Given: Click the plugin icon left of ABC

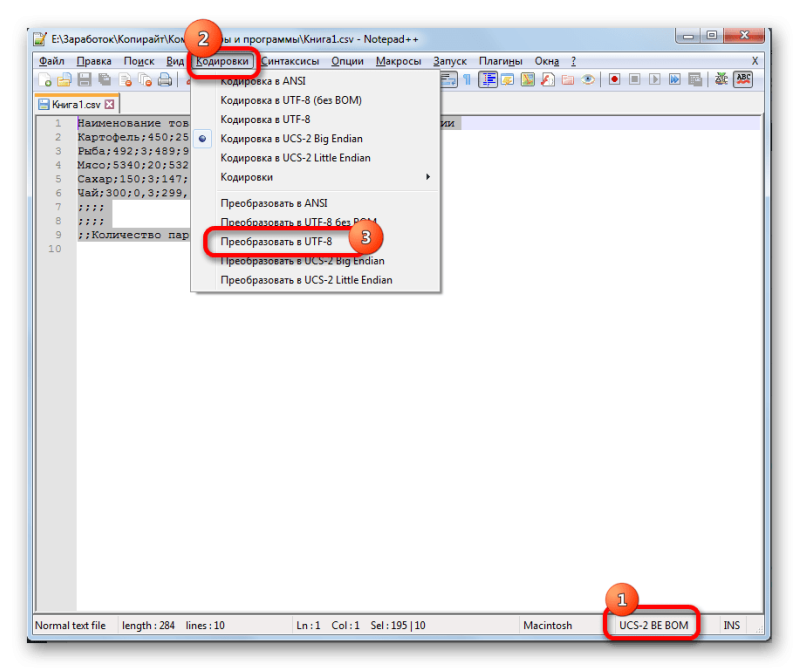Looking at the screenshot, I should pyautogui.click(x=721, y=80).
